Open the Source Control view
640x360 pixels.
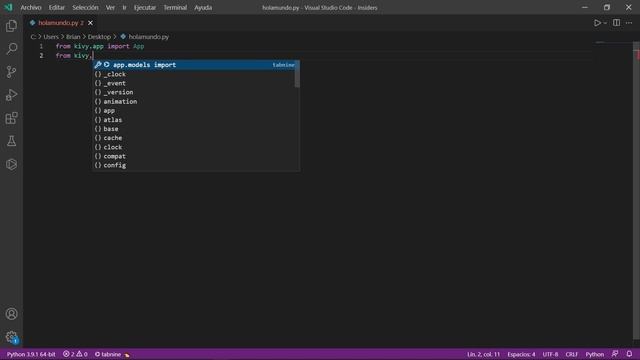click(x=11, y=72)
